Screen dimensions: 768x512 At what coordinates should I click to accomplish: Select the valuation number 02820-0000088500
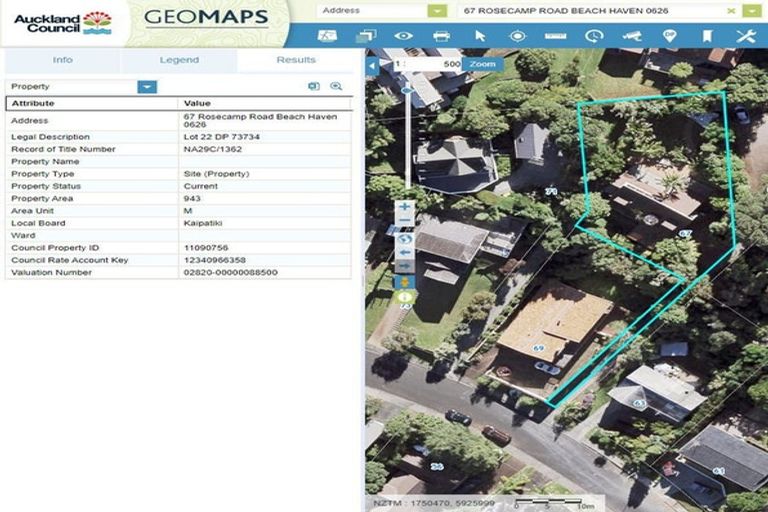click(230, 272)
